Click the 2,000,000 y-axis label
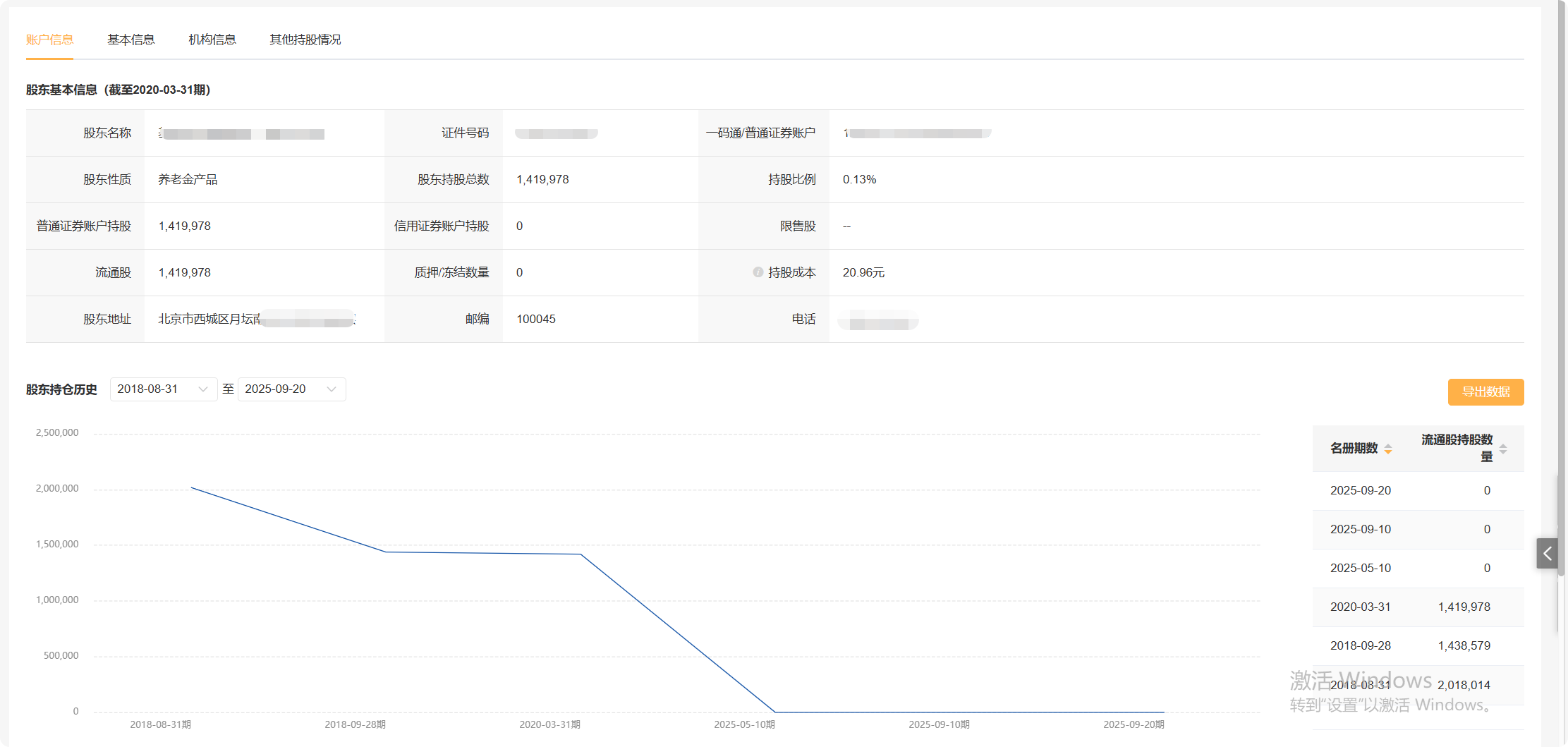Viewport: 1568px width, 747px height. tap(57, 489)
